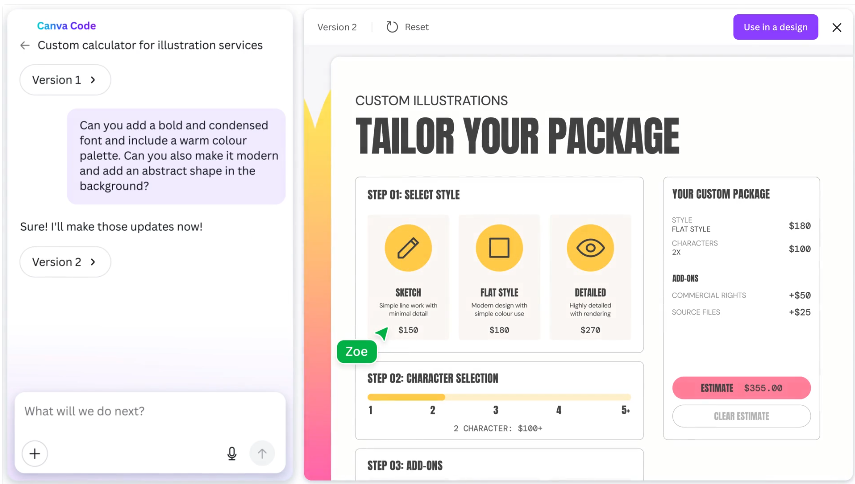Click the Reset circular arrow icon
This screenshot has width=855, height=484.
392,27
